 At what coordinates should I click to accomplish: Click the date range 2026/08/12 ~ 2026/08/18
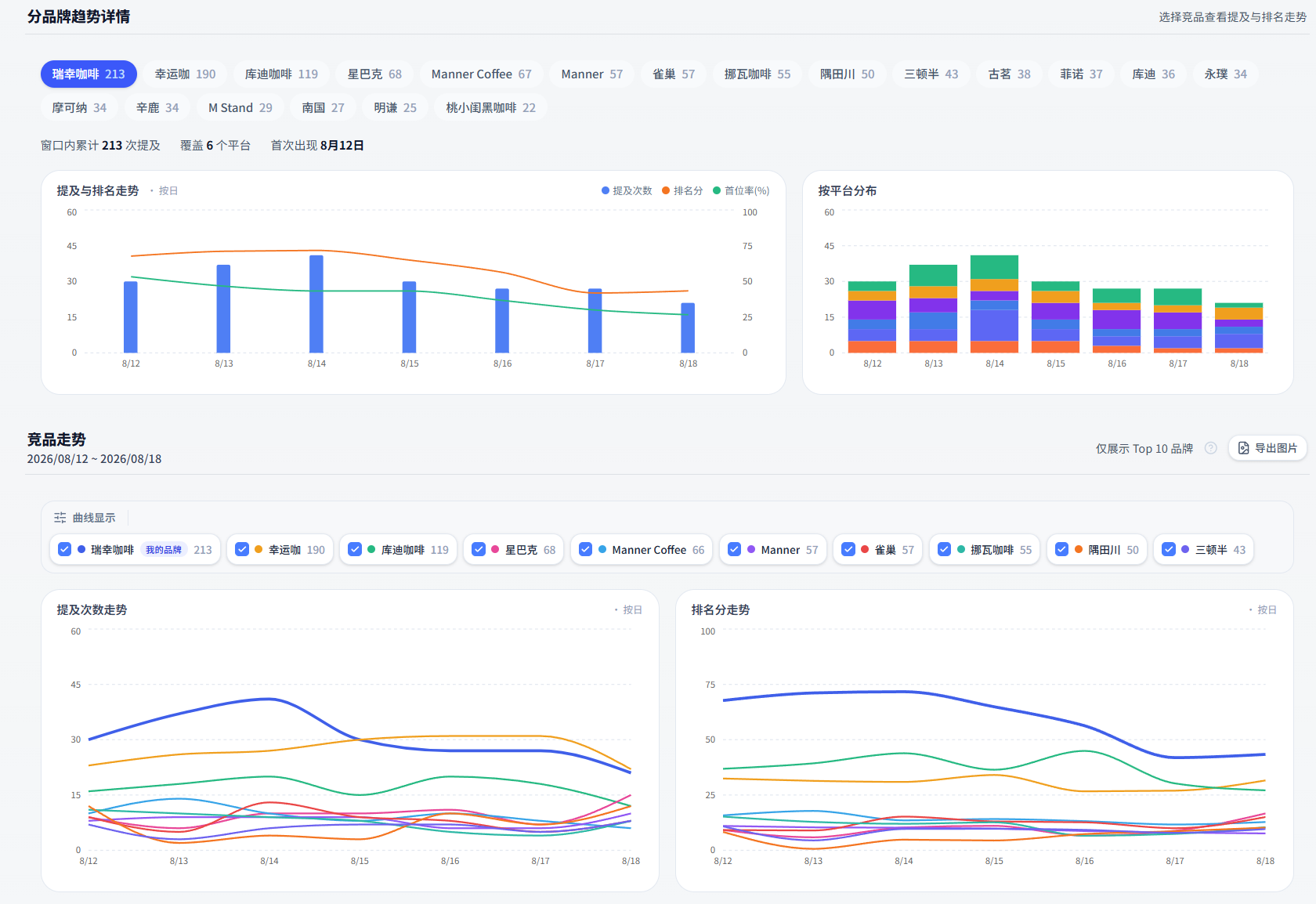[x=94, y=459]
